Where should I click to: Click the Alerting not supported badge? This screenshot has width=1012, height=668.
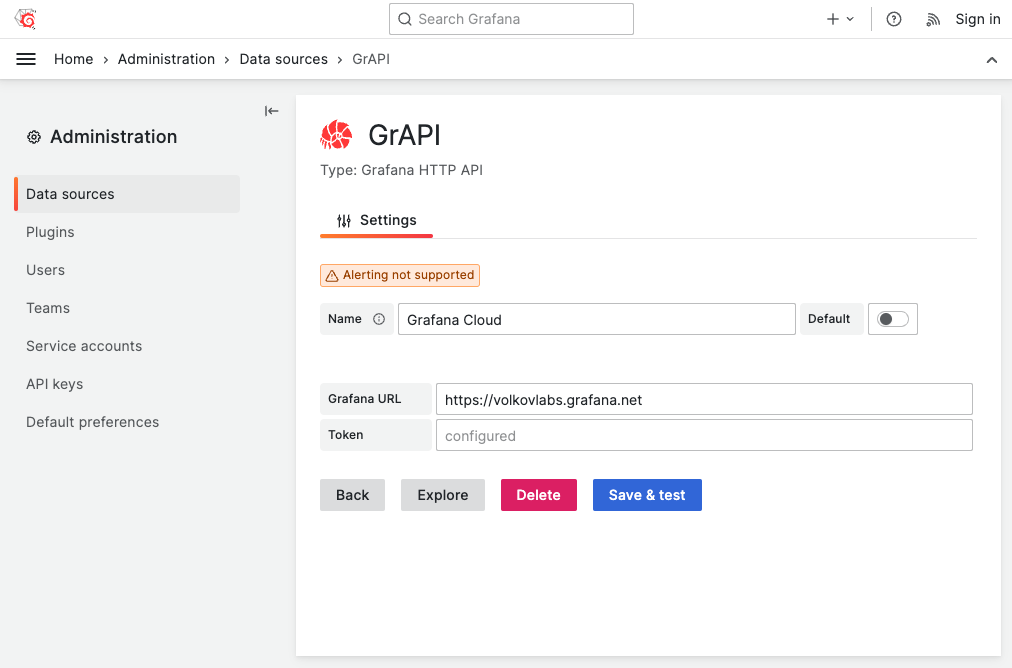coord(400,276)
